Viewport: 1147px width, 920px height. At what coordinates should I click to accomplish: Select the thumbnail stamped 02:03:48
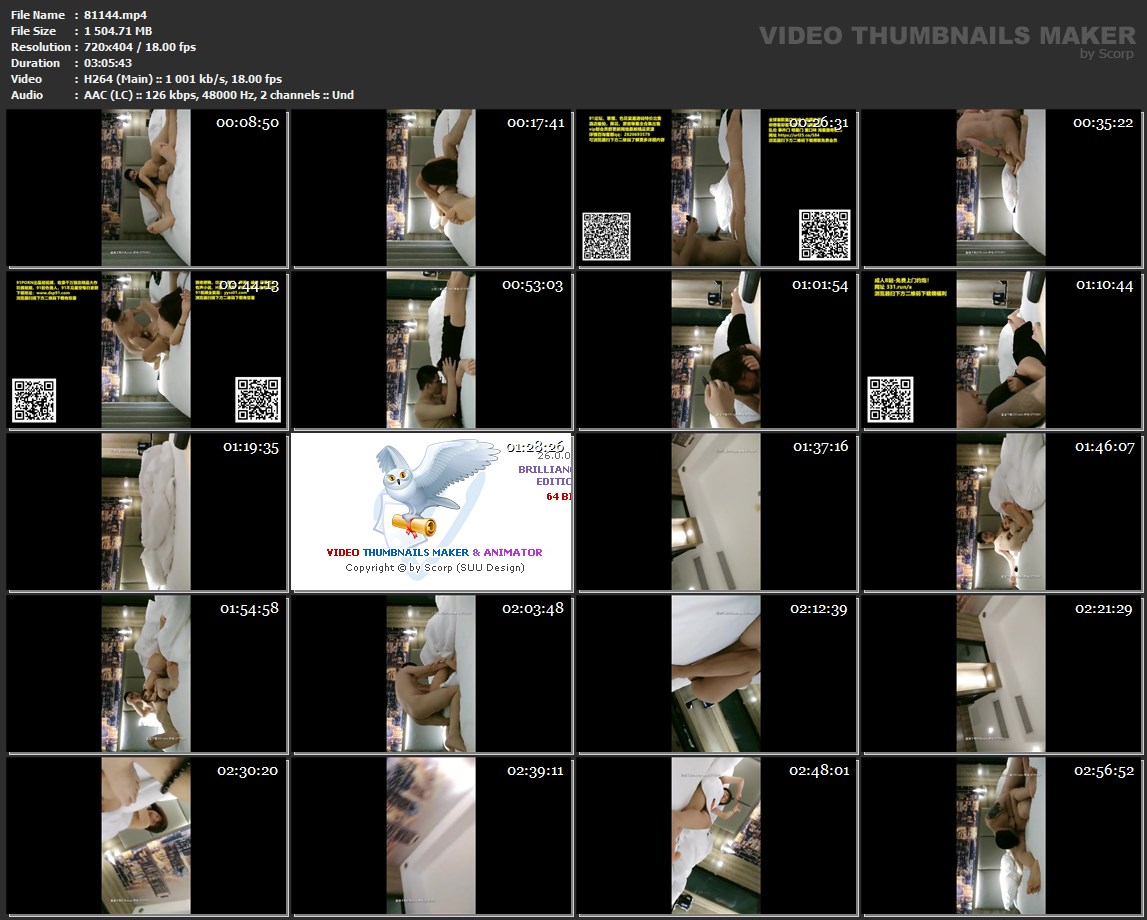[x=432, y=674]
